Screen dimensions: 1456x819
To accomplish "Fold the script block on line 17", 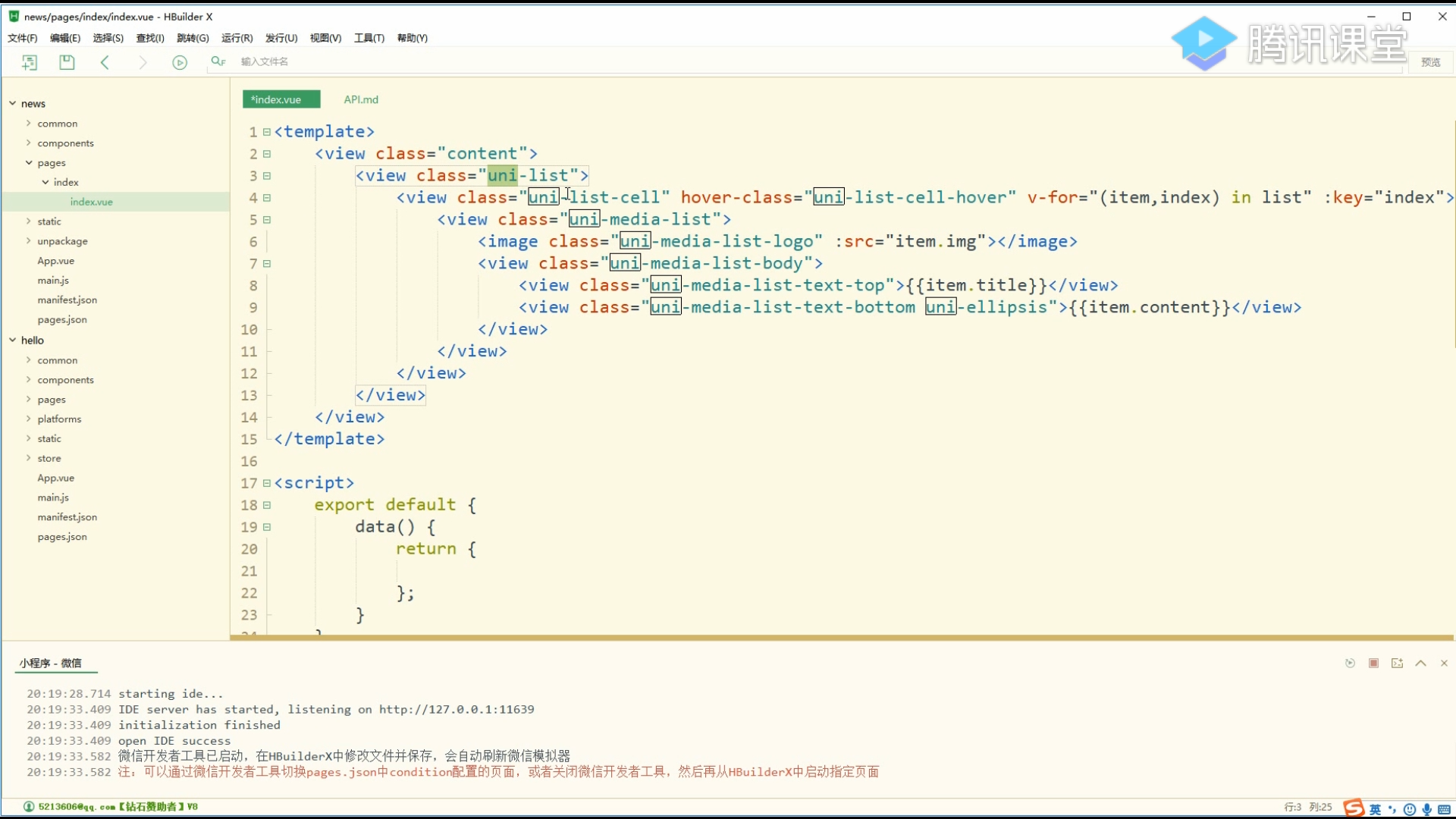I will coord(267,483).
